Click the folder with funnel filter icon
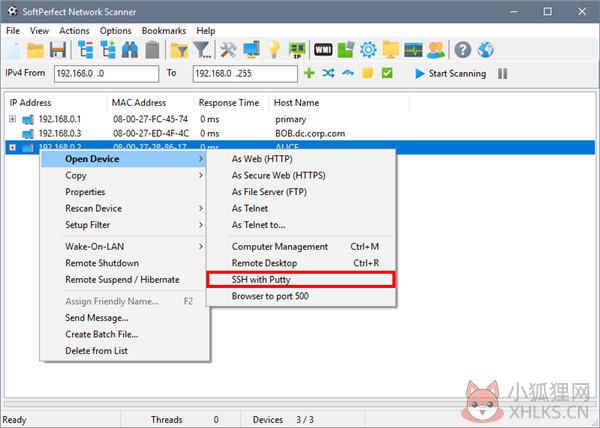The image size is (600, 428). point(179,50)
